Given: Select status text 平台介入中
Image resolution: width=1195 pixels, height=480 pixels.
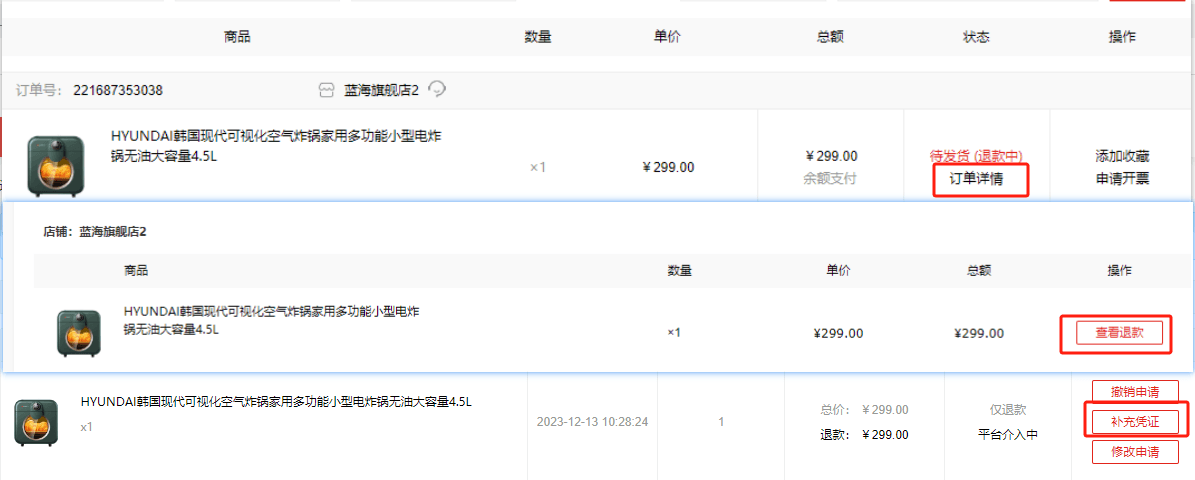Looking at the screenshot, I should pos(1008,435).
